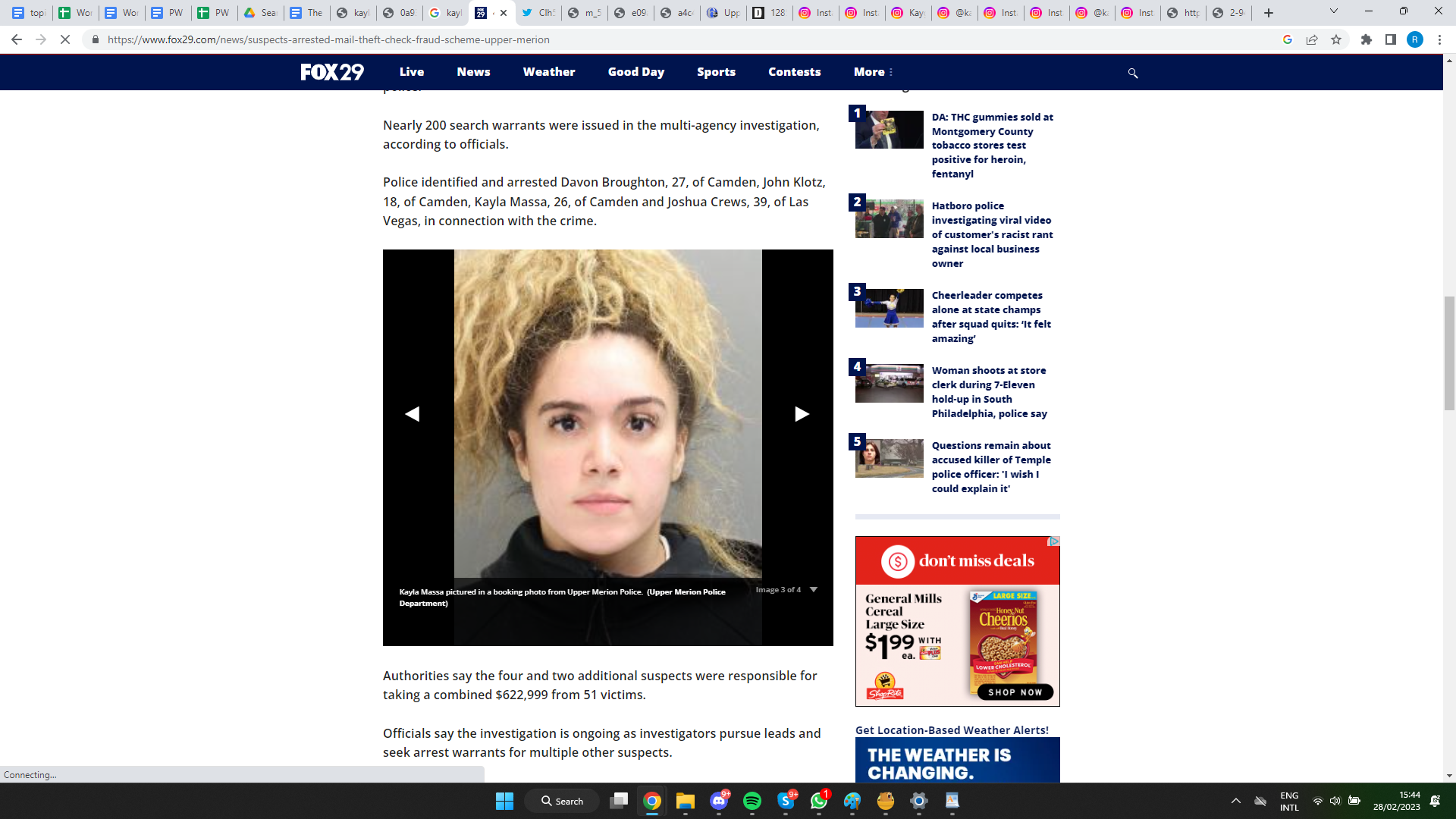Open File Explorer from the taskbar

(x=686, y=801)
